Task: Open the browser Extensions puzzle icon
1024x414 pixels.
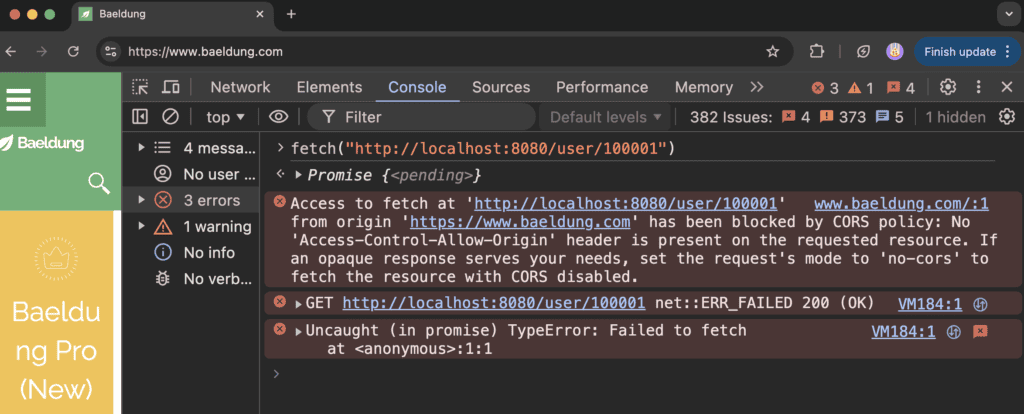Action: (816, 51)
